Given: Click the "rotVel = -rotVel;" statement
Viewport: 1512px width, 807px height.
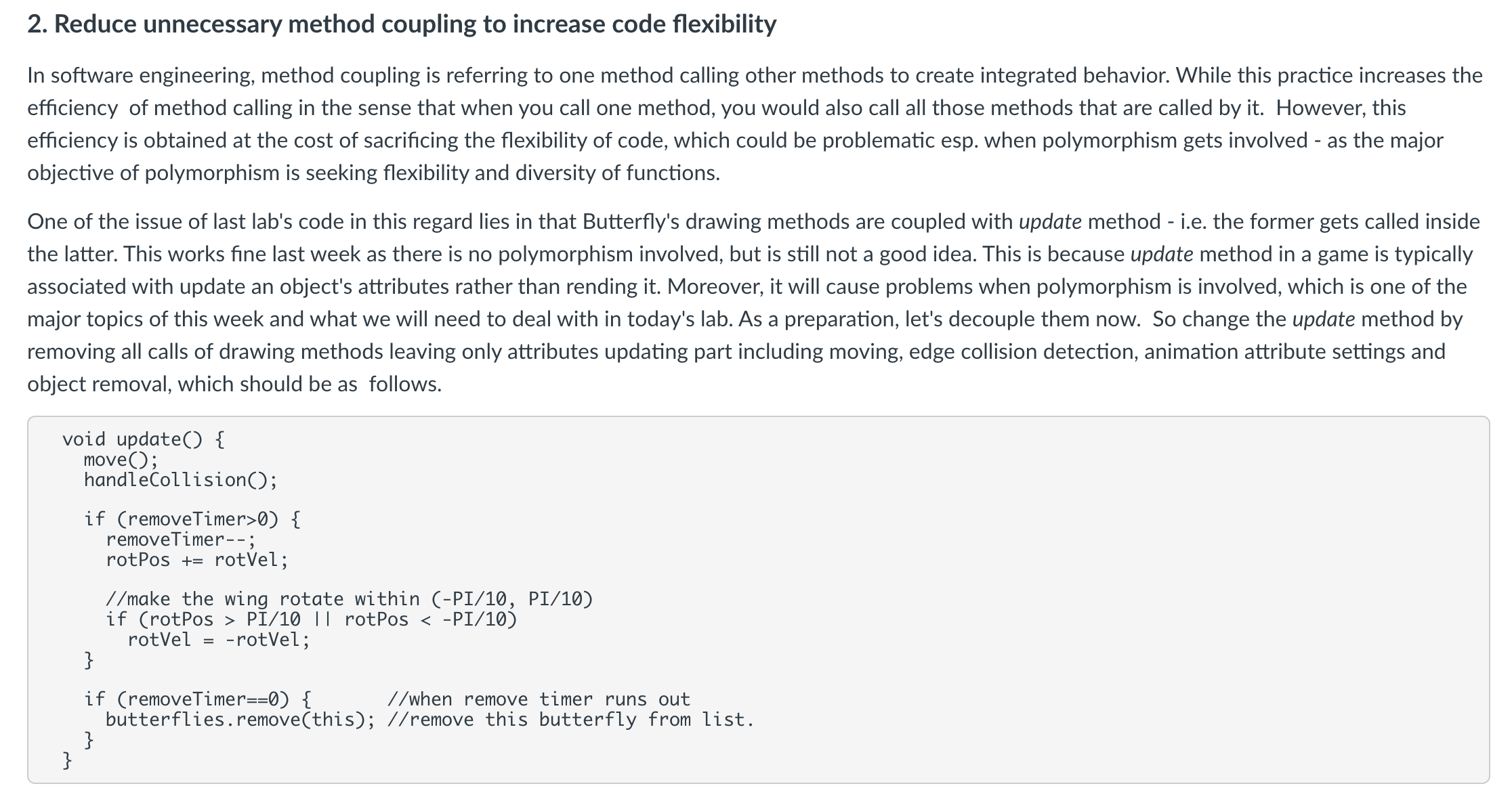Looking at the screenshot, I should pyautogui.click(x=218, y=640).
